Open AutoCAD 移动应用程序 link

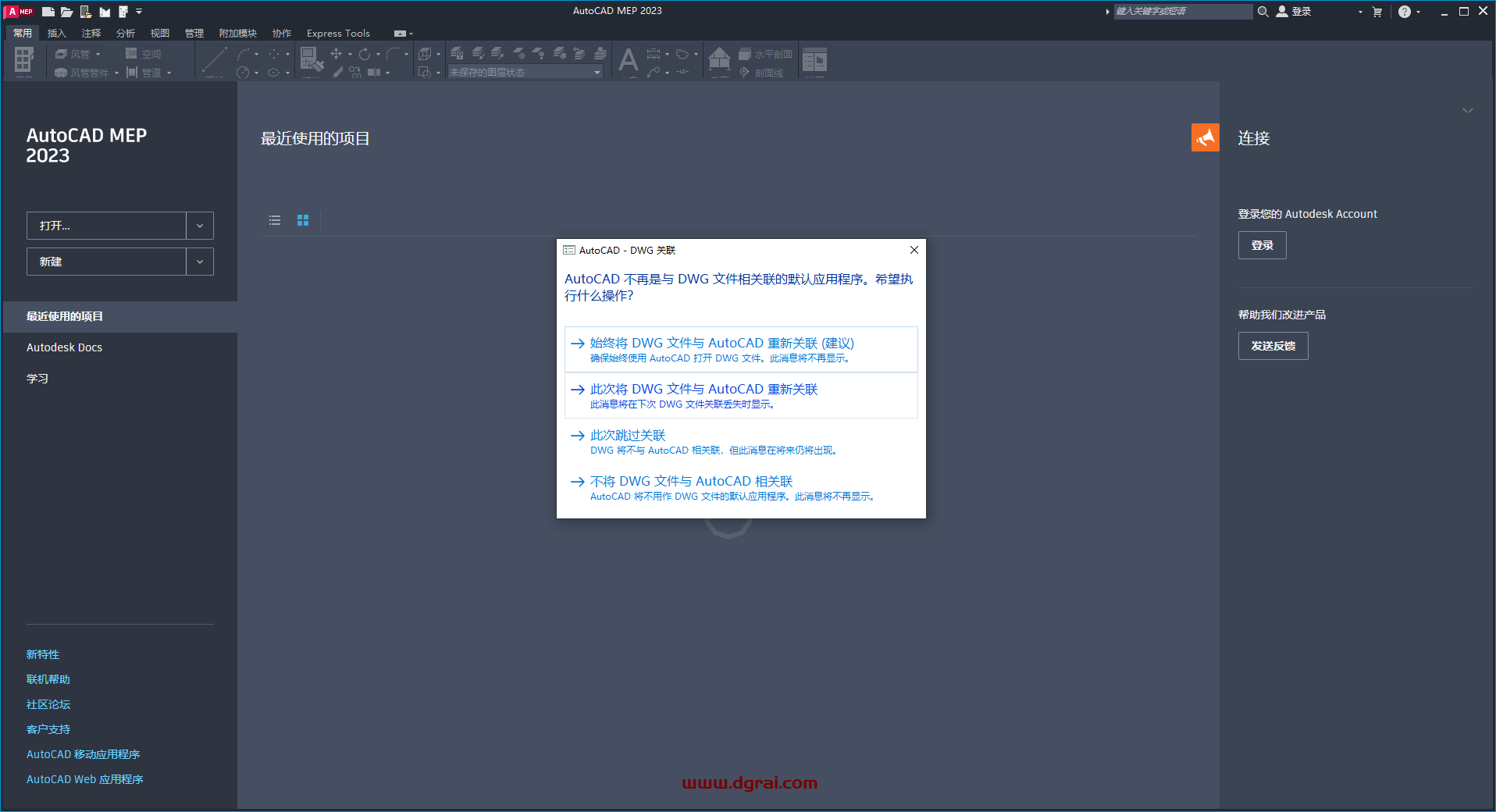click(83, 754)
